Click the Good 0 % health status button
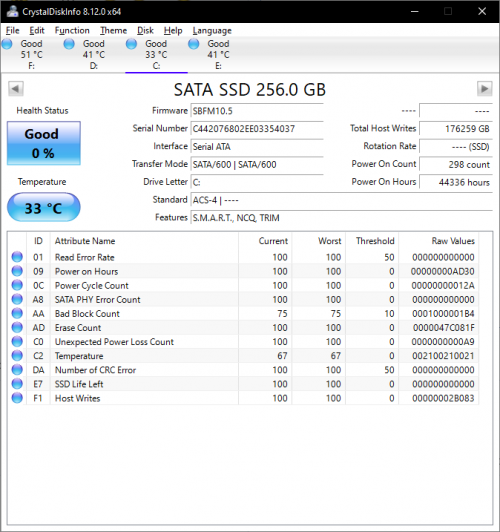500x532 pixels. [44, 143]
